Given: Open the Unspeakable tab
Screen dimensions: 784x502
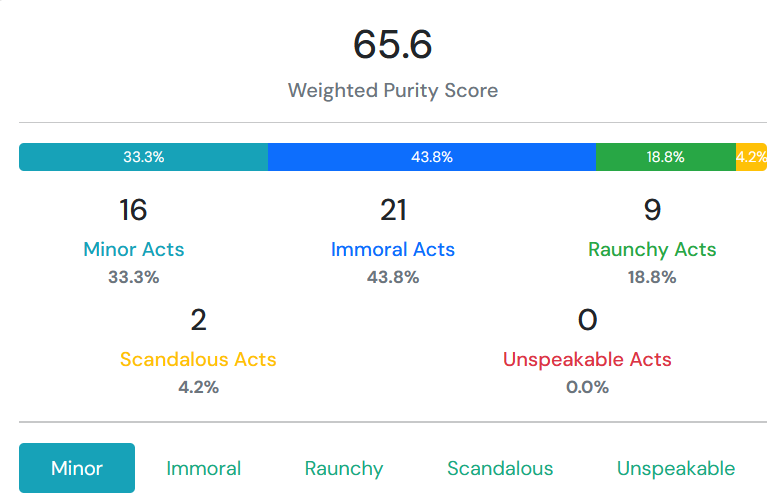Looking at the screenshot, I should point(676,468).
